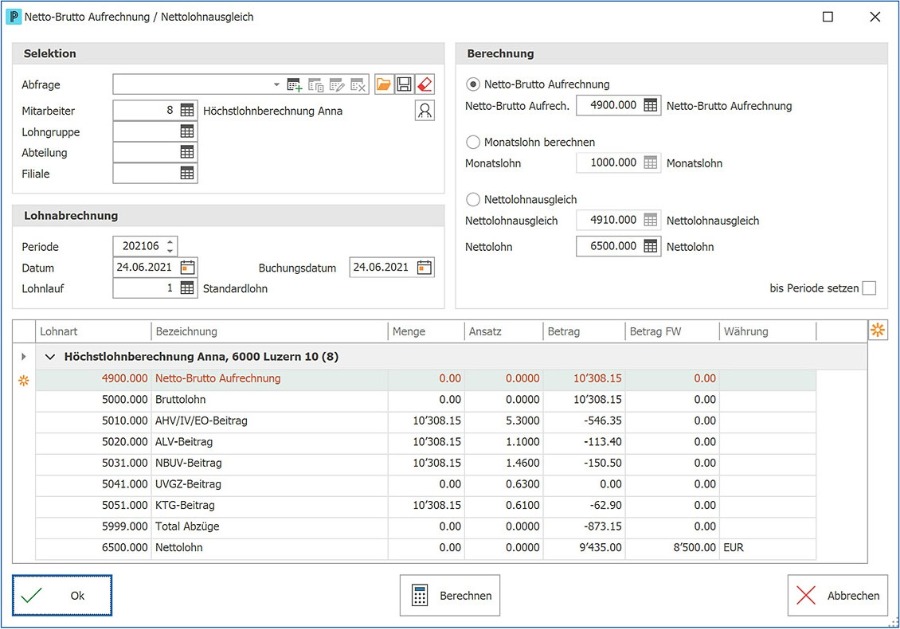Select Netto-Brutto Aufrechnung radio option
The height and width of the screenshot is (629, 900).
pos(473,84)
